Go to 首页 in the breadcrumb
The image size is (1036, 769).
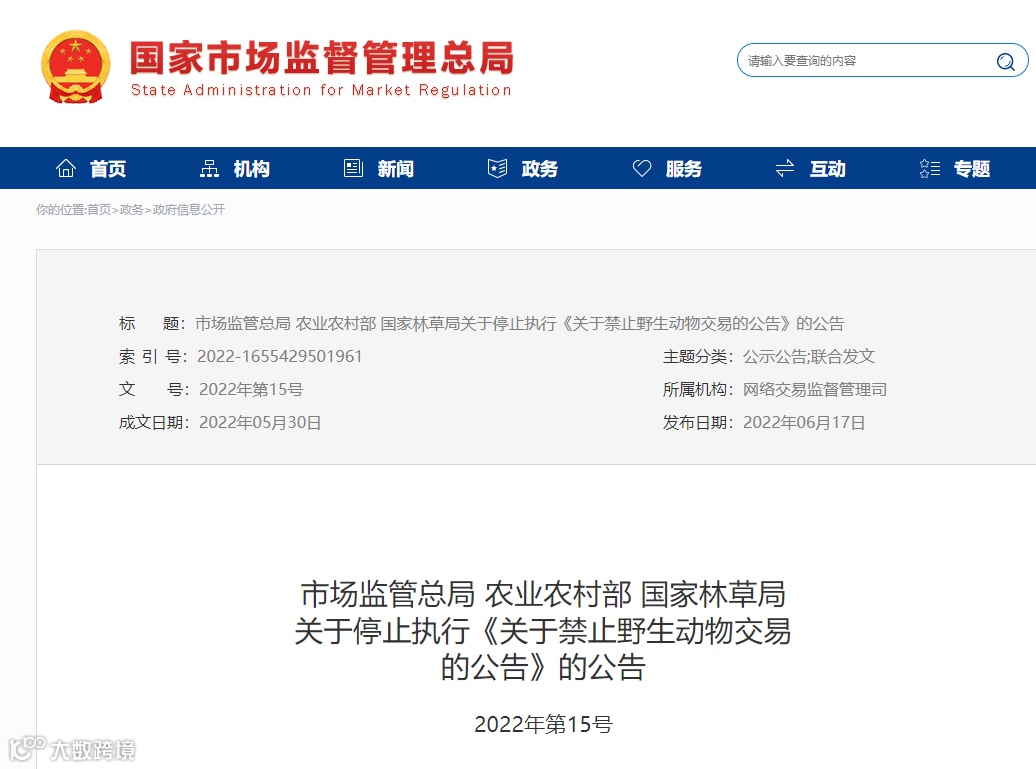click(x=99, y=209)
